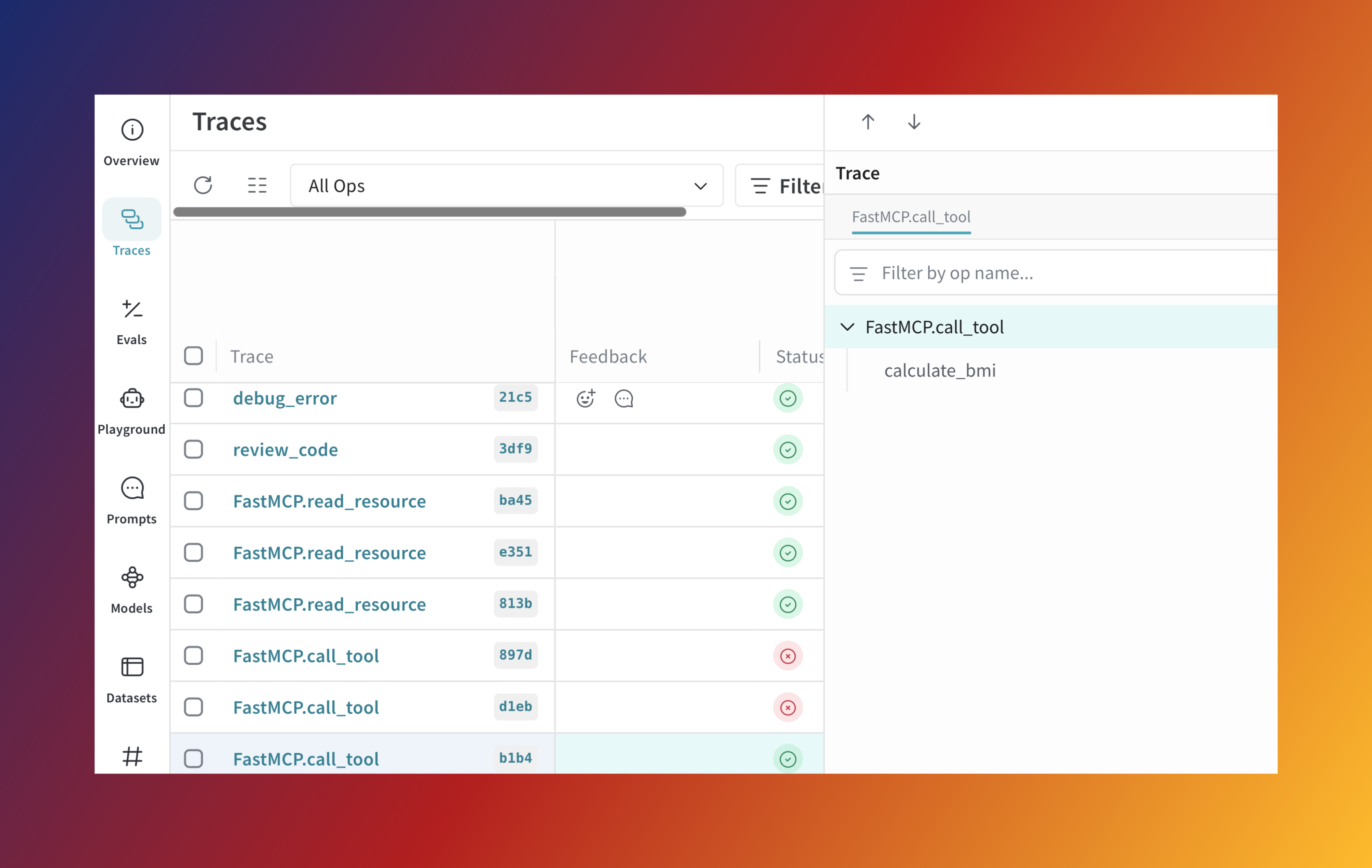This screenshot has height=868, width=1372.
Task: Open the Playground robot icon
Action: [131, 399]
